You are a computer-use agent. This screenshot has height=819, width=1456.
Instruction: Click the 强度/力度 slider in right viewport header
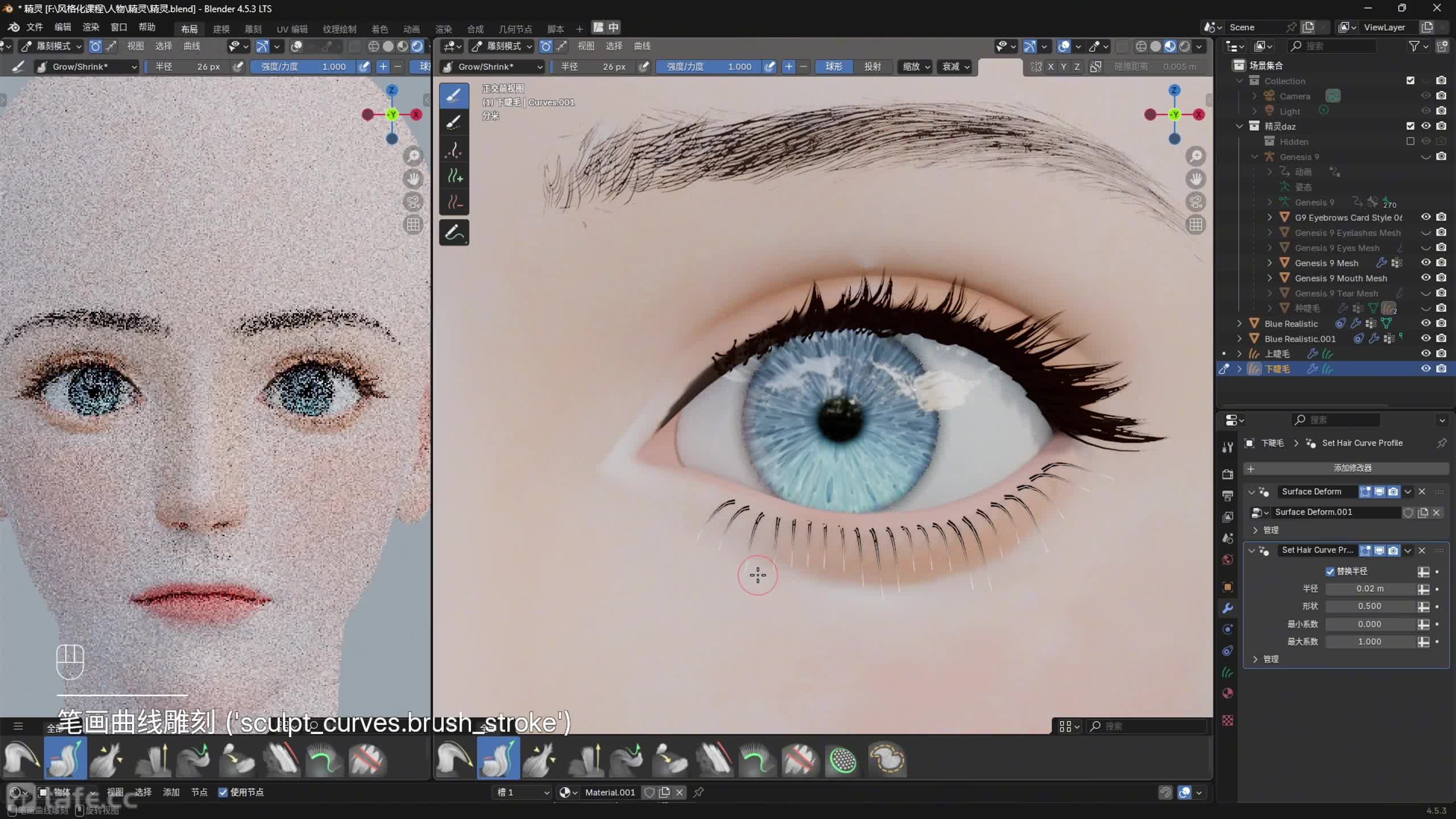[708, 67]
